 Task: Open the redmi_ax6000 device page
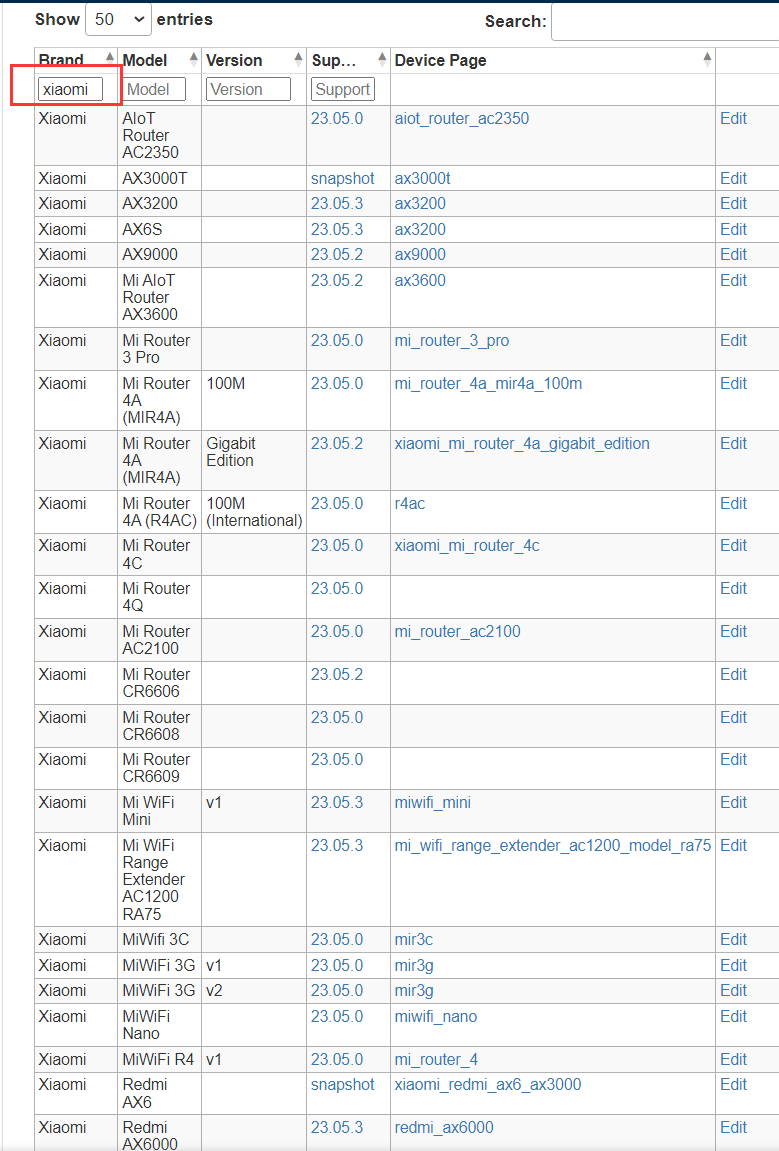pos(443,1128)
